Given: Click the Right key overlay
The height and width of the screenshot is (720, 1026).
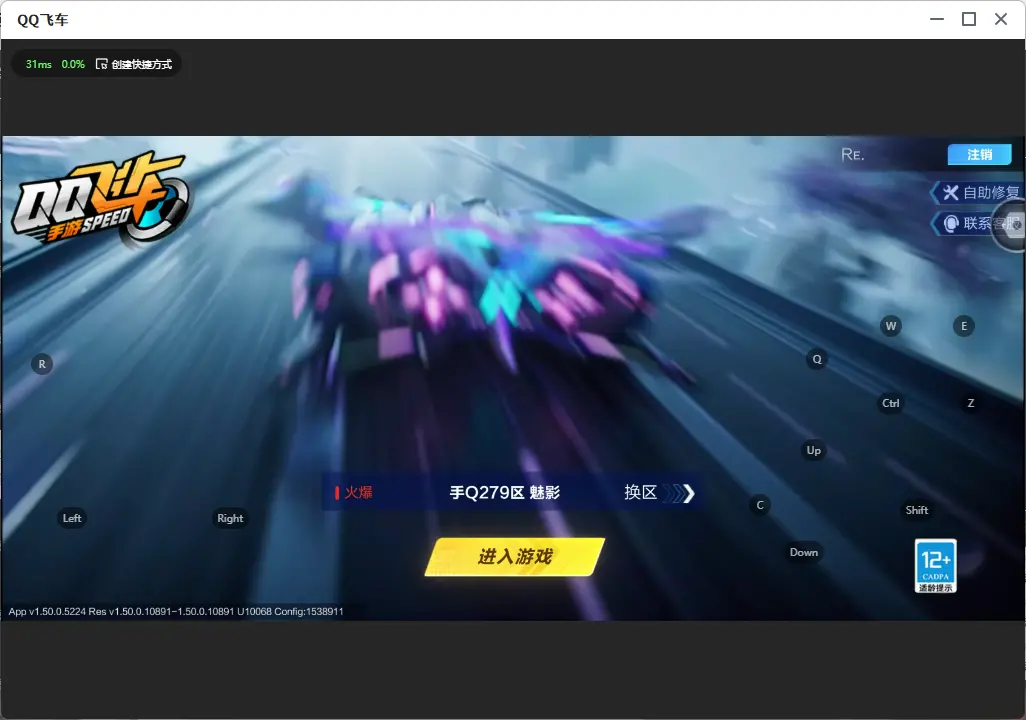Looking at the screenshot, I should pyautogui.click(x=230, y=518).
